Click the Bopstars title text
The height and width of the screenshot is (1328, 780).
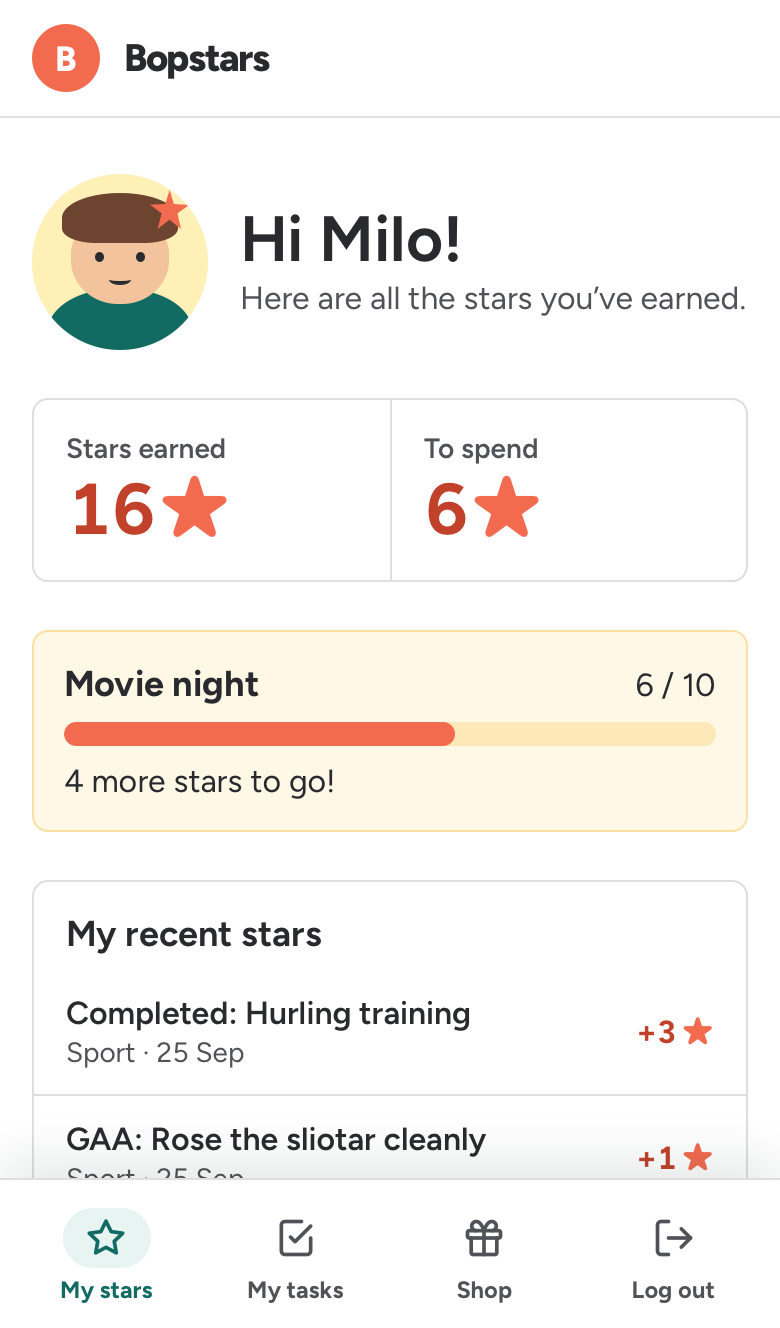197,59
